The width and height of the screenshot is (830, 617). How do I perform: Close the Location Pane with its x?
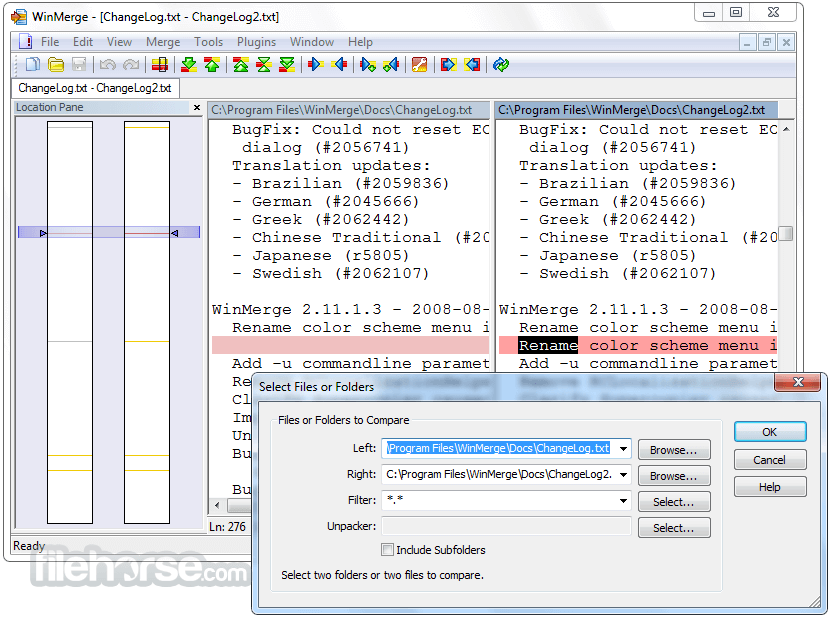[197, 107]
